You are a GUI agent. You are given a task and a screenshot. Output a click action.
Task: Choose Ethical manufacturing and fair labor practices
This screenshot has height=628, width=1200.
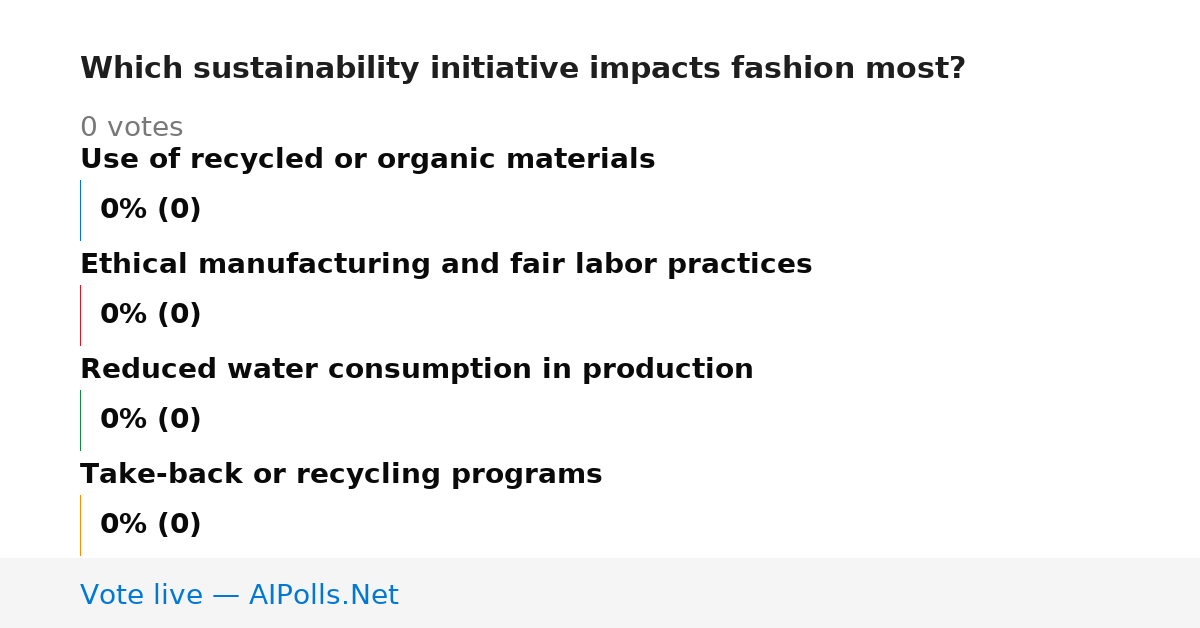(x=446, y=265)
